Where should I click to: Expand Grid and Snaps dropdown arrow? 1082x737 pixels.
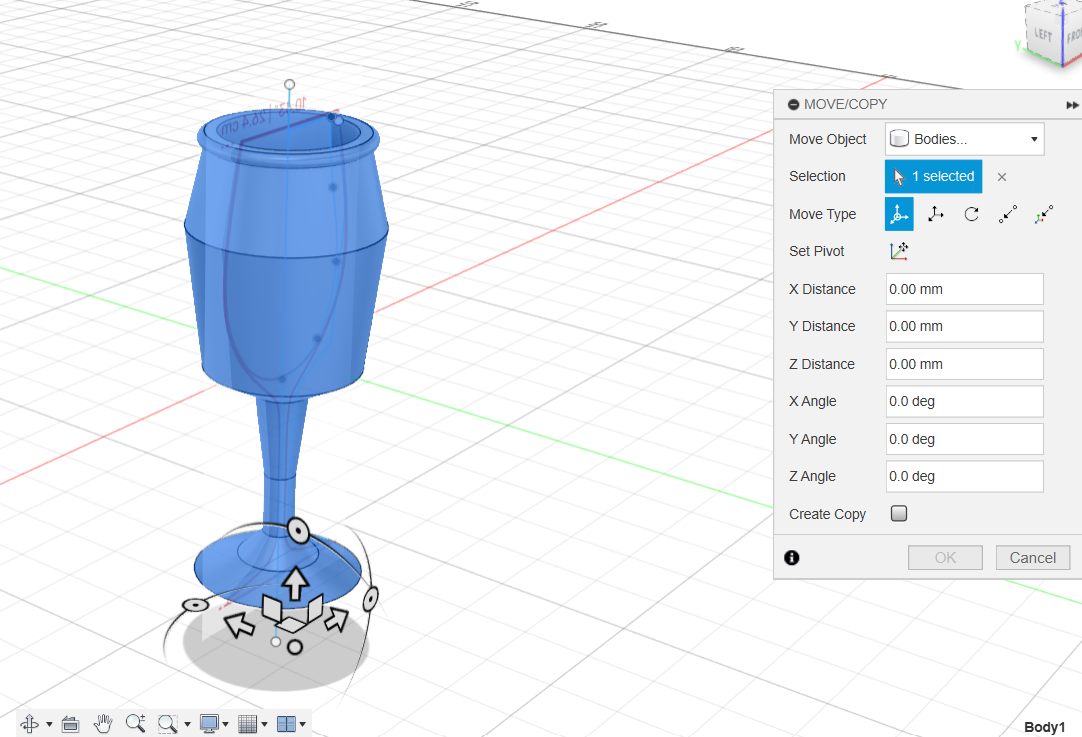point(264,724)
